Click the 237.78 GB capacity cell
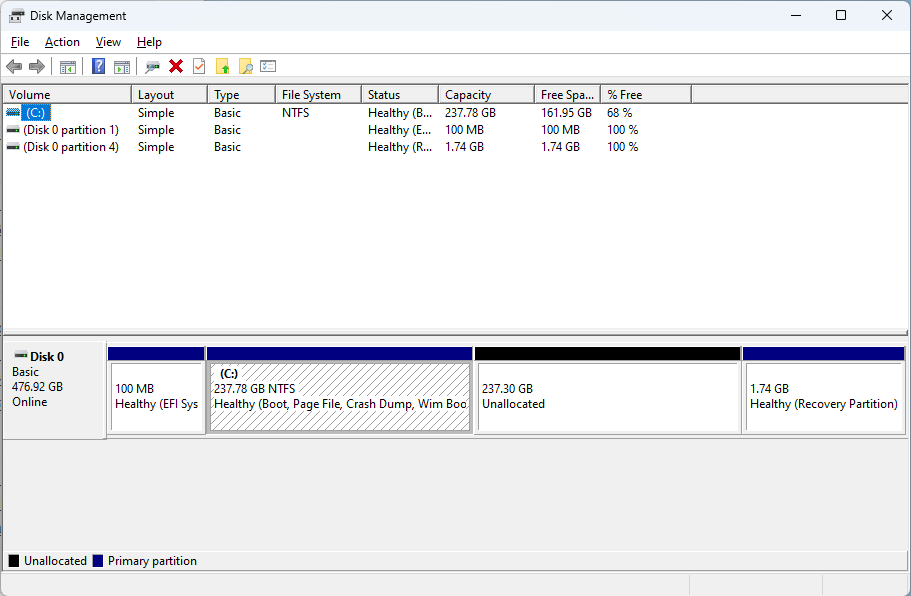The height and width of the screenshot is (596, 911). pyautogui.click(x=470, y=113)
